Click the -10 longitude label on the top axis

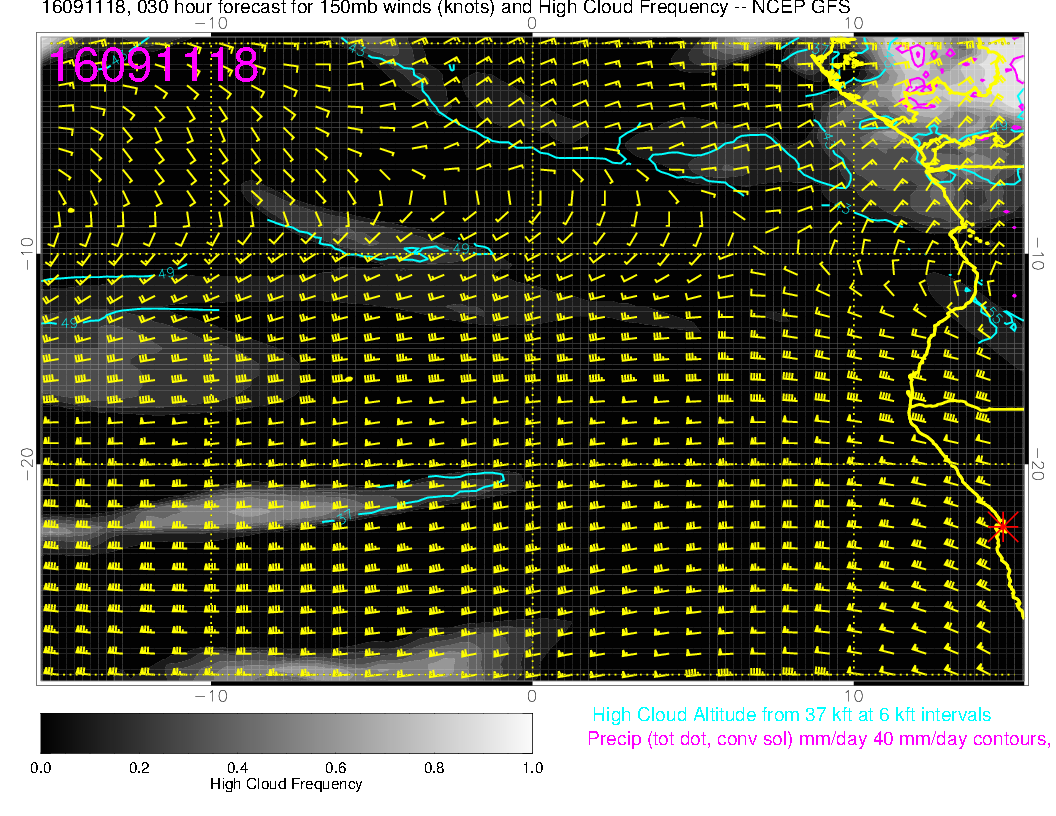click(211, 22)
